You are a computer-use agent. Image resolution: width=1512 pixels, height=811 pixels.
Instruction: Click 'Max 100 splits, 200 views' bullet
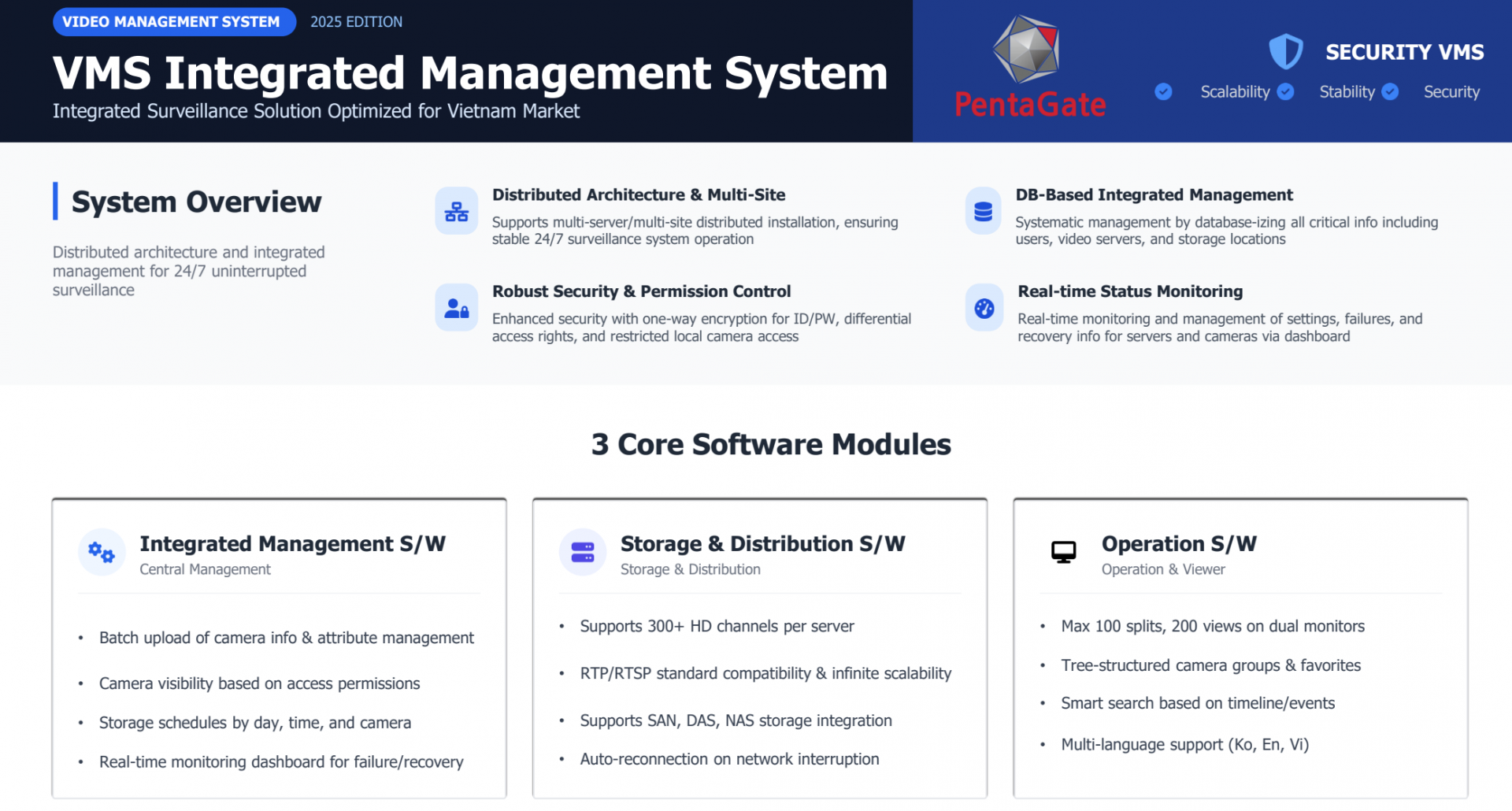pyautogui.click(x=1213, y=626)
